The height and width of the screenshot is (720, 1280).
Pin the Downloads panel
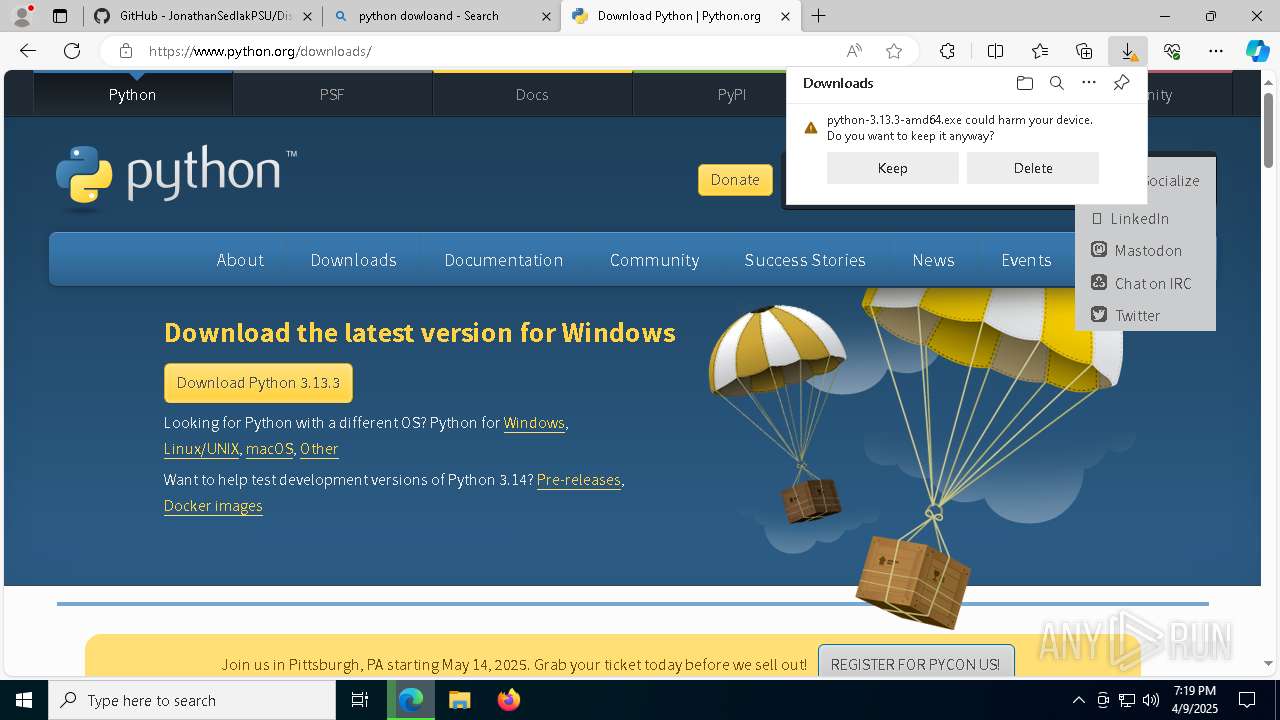point(1121,83)
